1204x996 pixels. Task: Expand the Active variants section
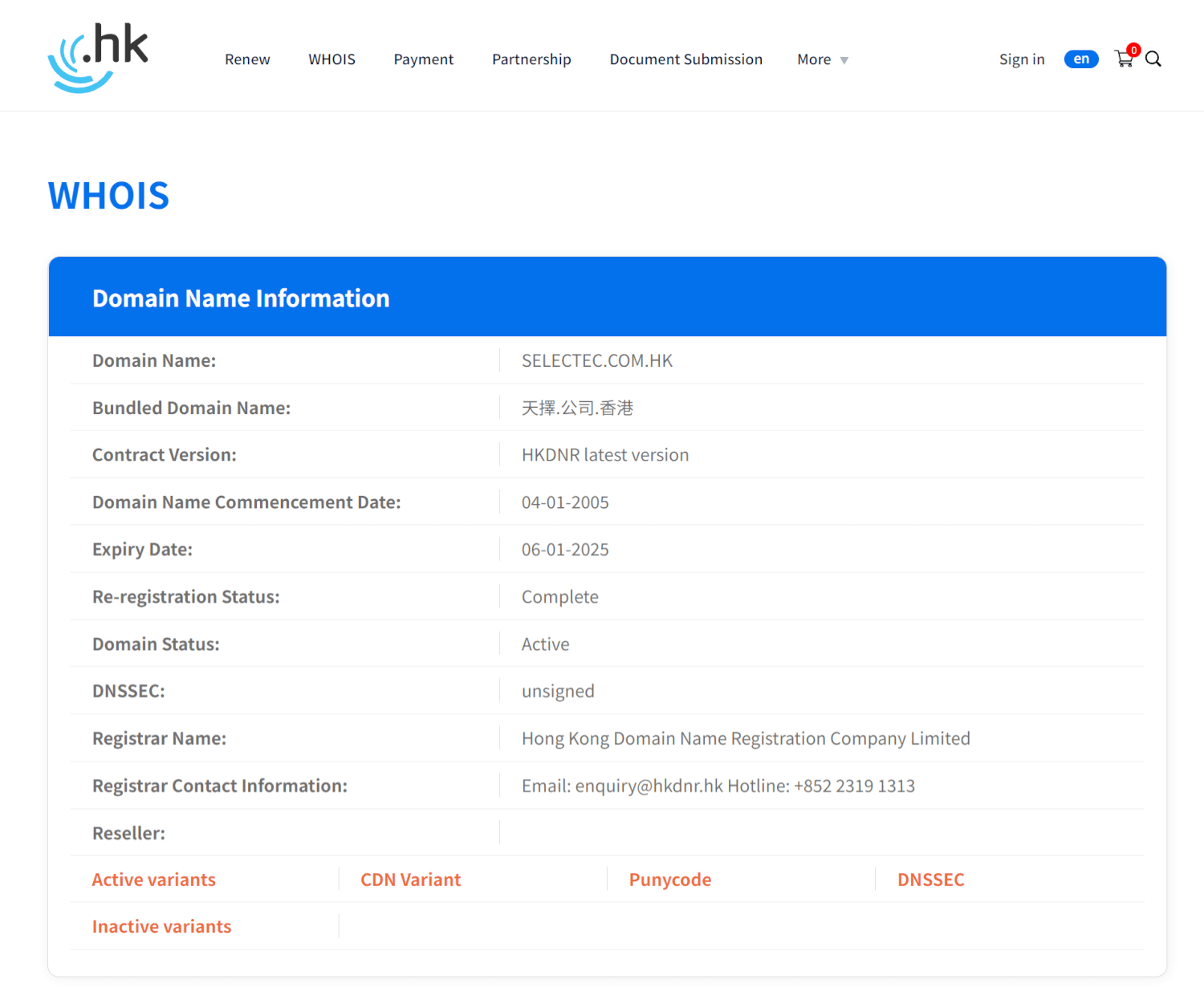[x=154, y=880]
